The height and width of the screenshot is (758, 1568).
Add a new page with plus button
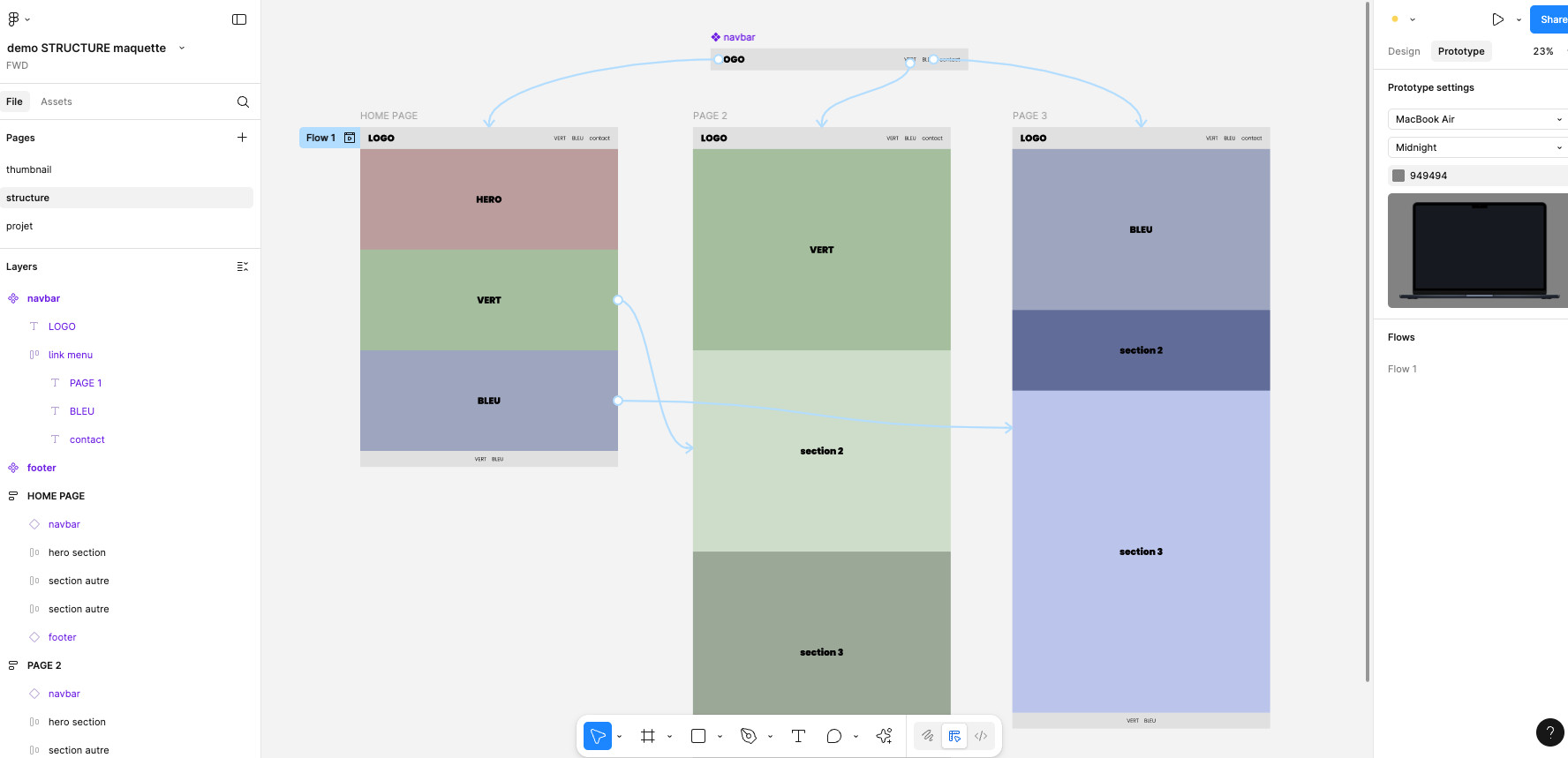pos(242,138)
